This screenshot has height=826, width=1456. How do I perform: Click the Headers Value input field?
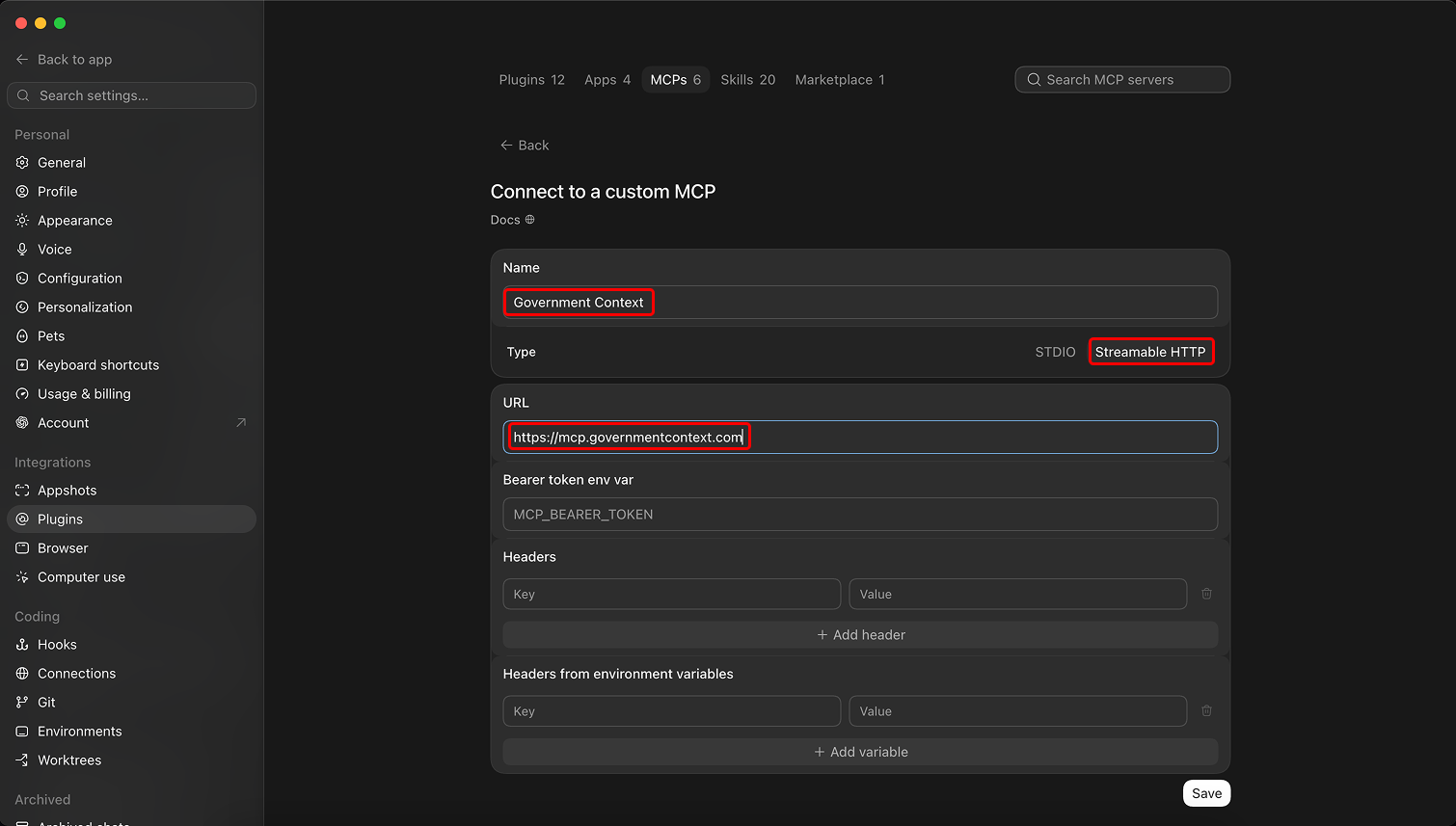(x=1018, y=594)
